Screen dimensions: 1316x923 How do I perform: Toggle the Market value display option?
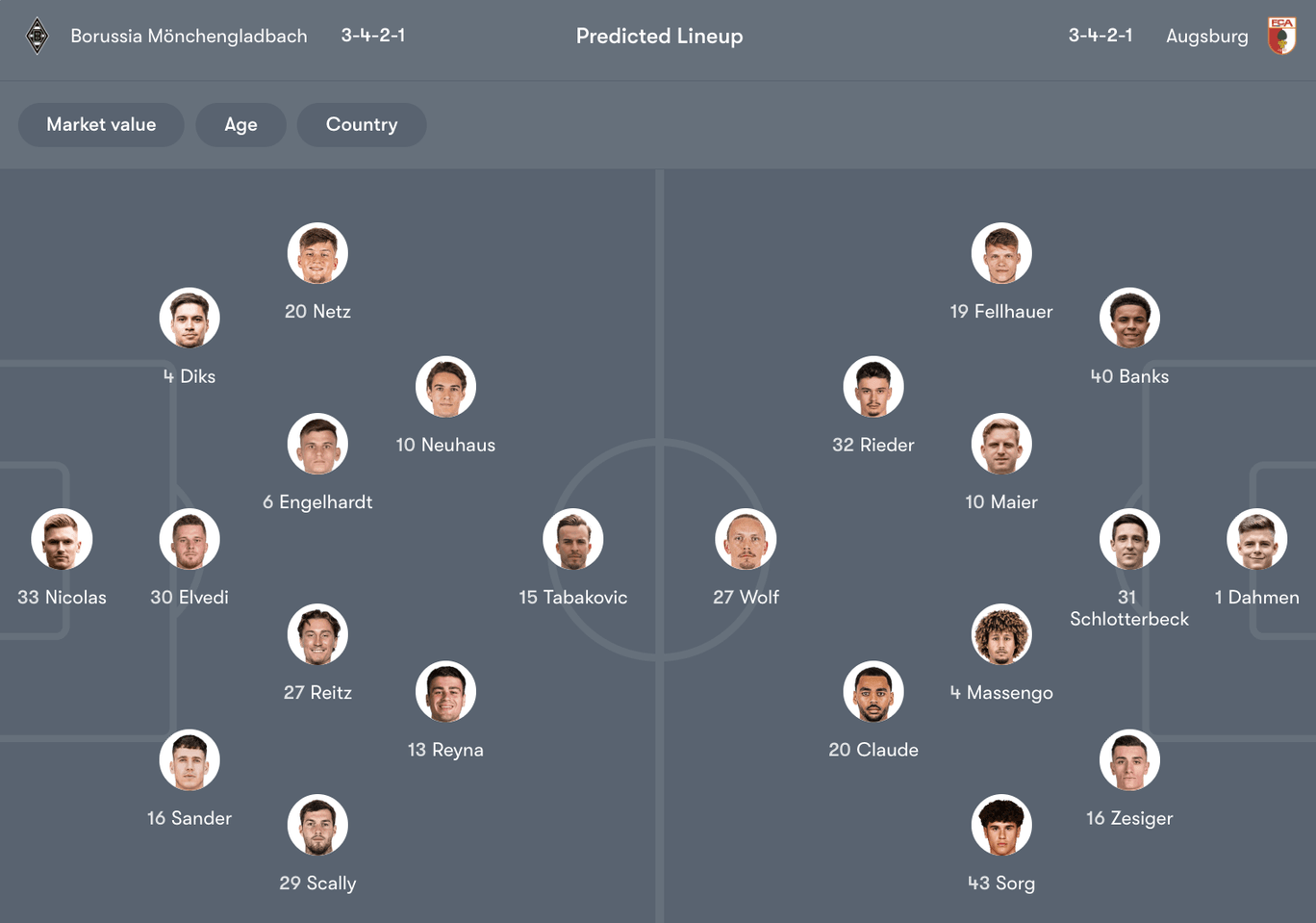[101, 124]
